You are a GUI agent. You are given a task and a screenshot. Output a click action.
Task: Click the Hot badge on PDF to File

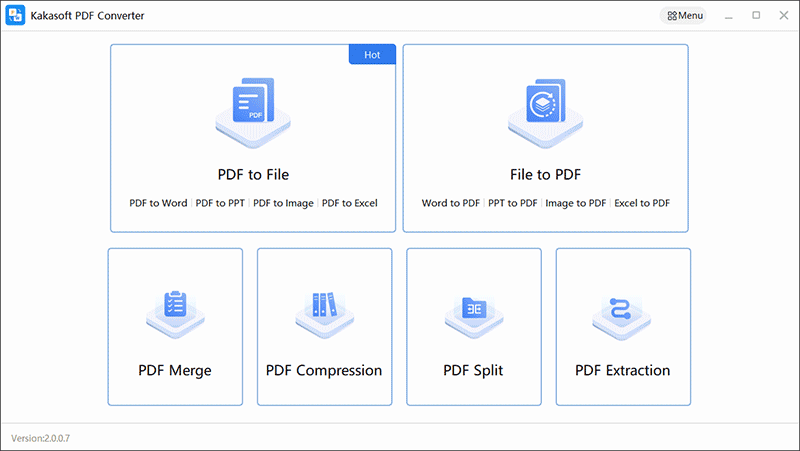[x=372, y=55]
